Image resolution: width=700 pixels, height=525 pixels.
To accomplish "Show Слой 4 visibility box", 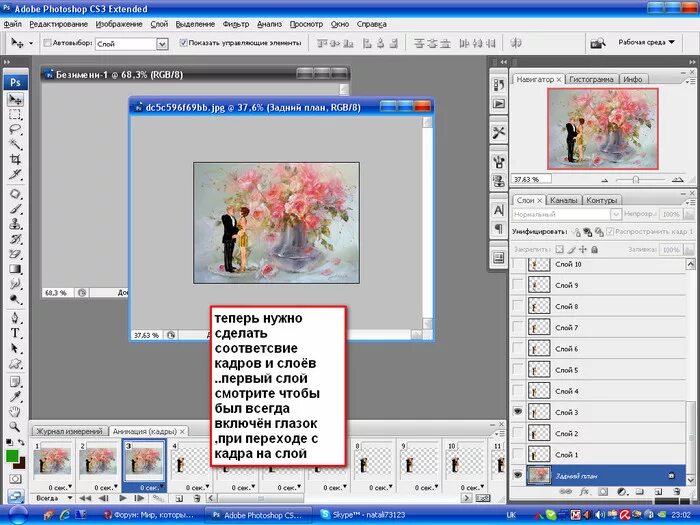I will (518, 391).
